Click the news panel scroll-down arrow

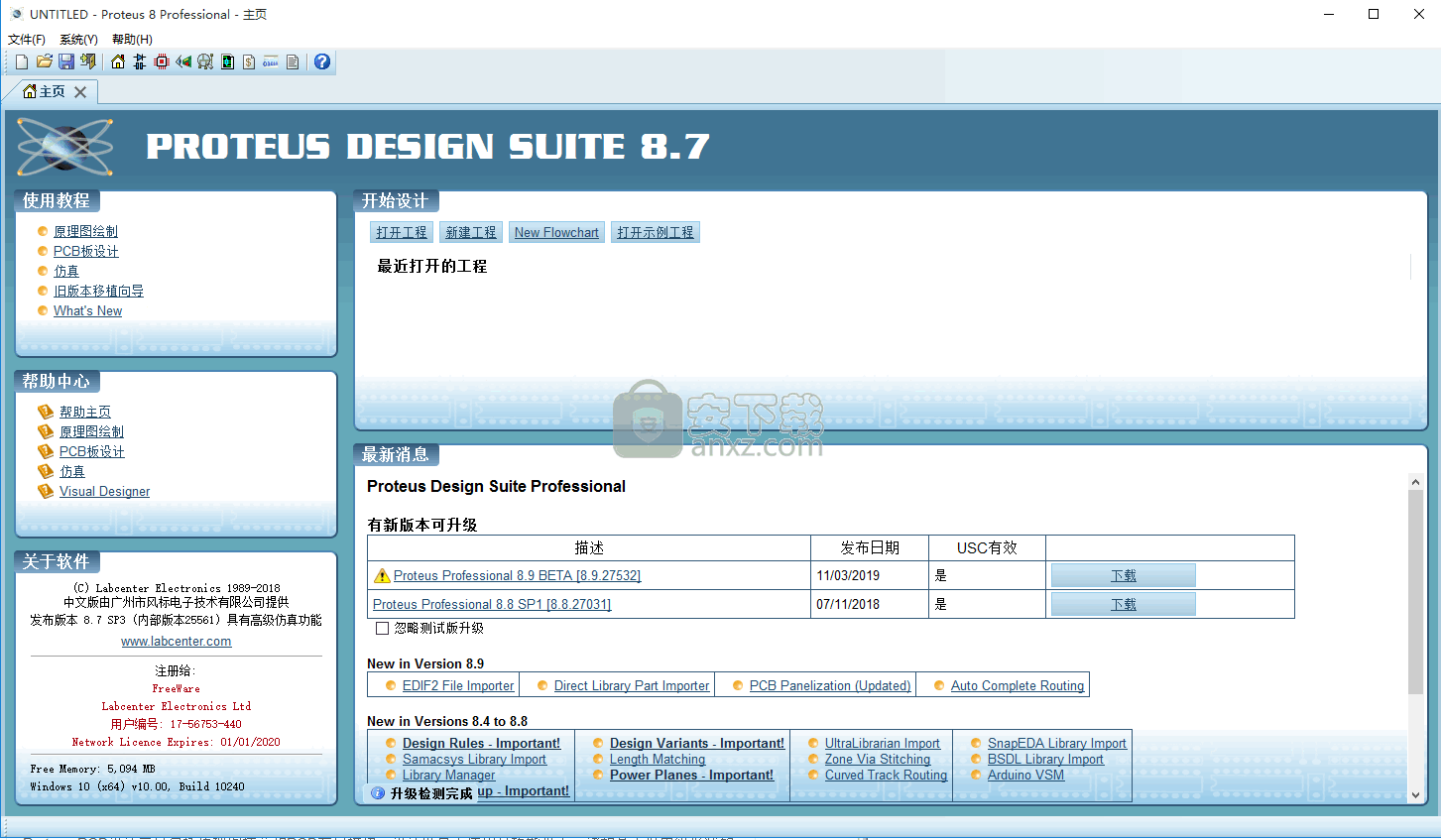(x=1415, y=794)
